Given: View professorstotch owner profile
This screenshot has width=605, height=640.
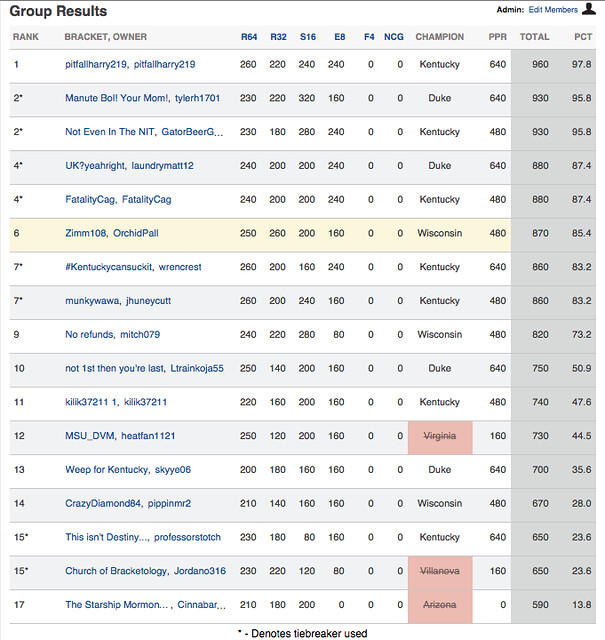Looking at the screenshot, I should pos(187,537).
